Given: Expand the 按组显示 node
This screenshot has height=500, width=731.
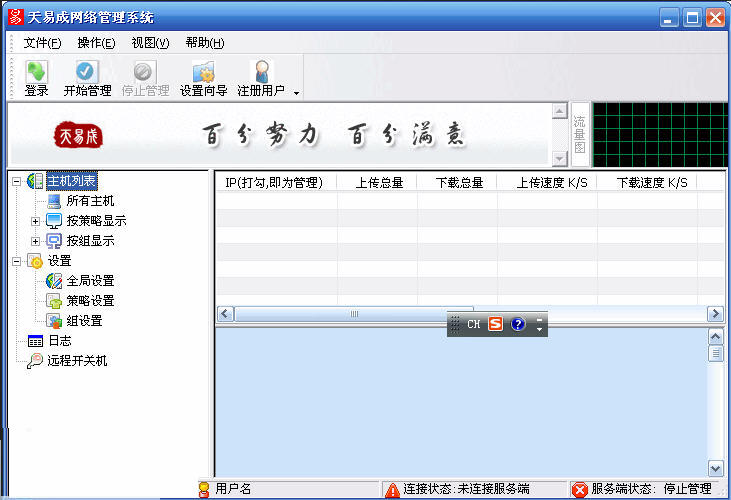Looking at the screenshot, I should tap(35, 241).
